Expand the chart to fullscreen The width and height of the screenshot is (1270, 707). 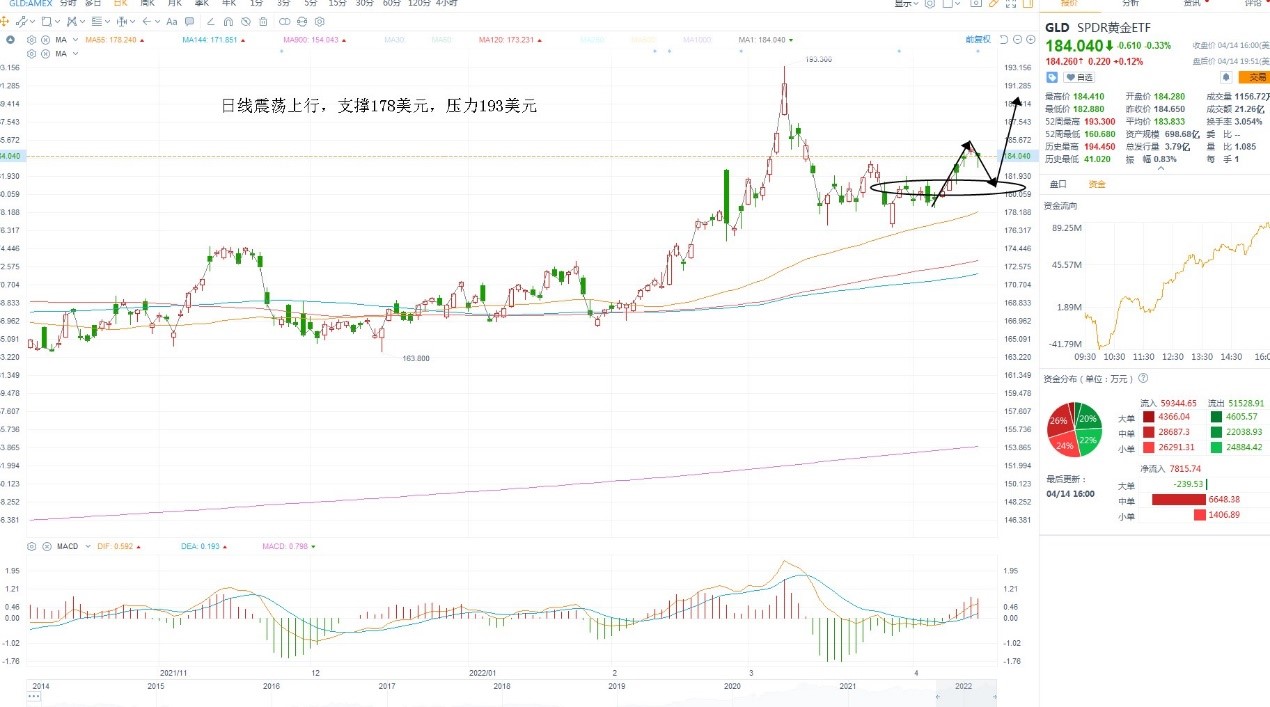click(1010, 4)
